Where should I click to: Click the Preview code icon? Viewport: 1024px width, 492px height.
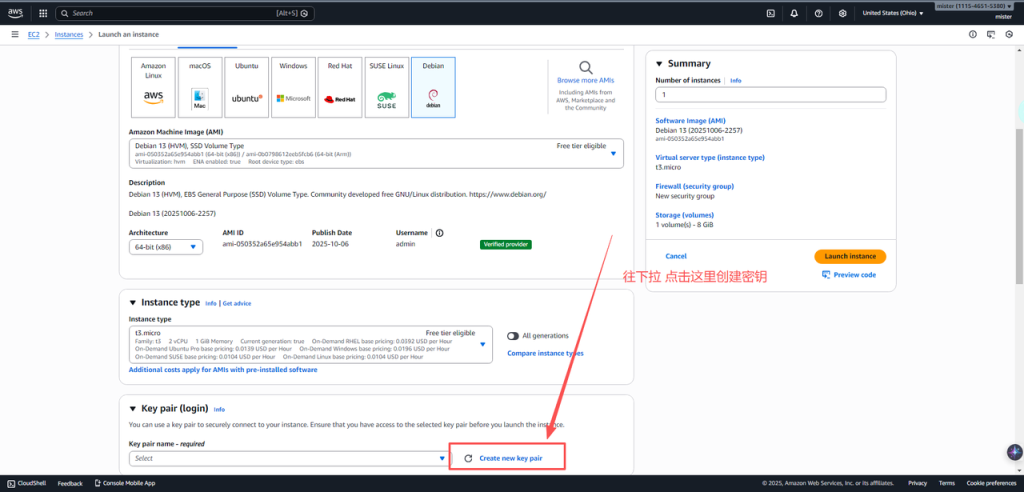825,275
